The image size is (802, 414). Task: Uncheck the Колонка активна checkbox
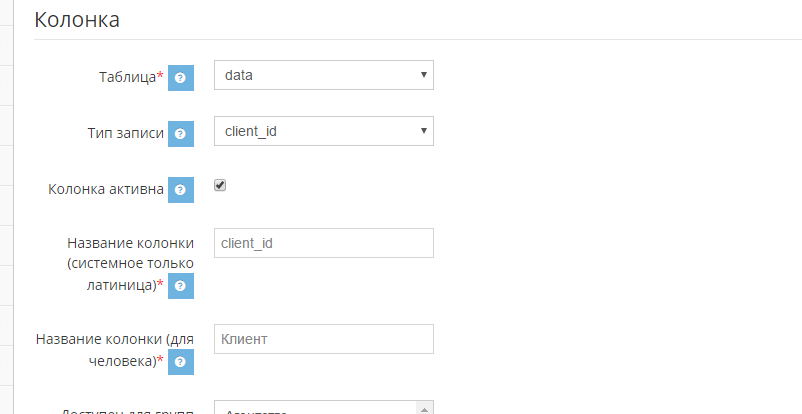[220, 185]
